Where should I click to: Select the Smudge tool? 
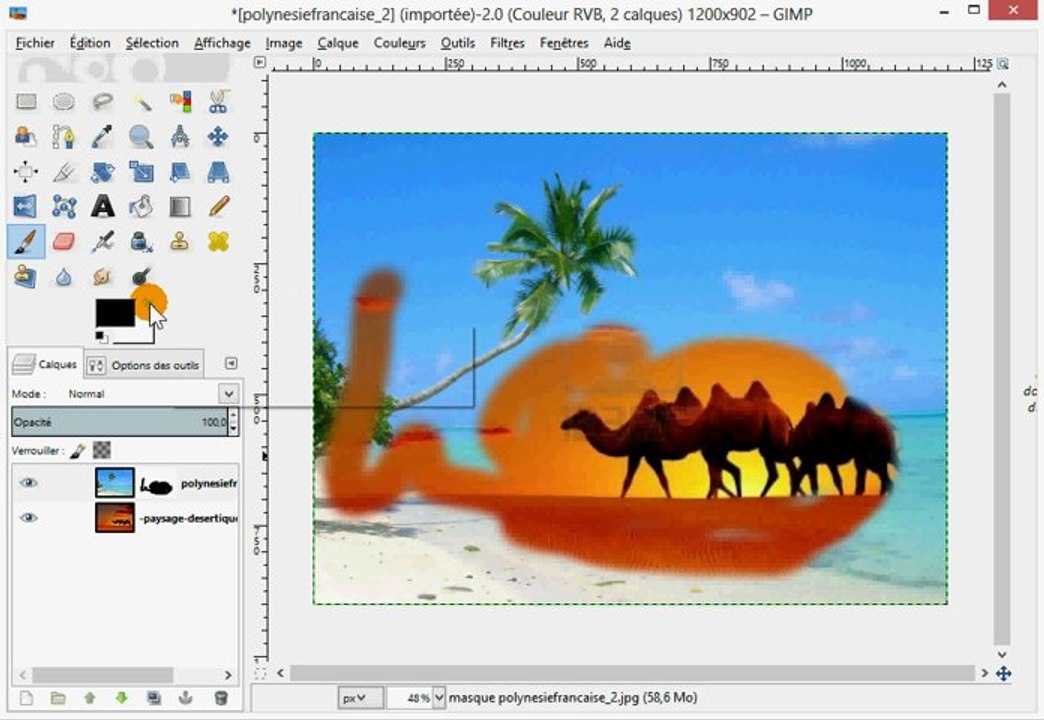[103, 276]
